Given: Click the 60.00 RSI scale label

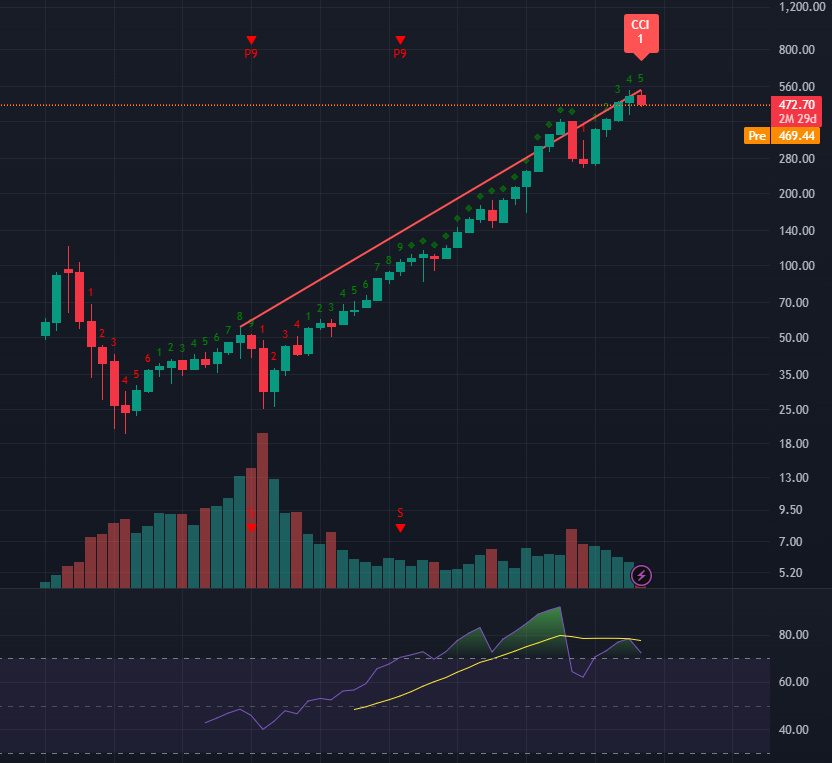Looking at the screenshot, I should 794,682.
